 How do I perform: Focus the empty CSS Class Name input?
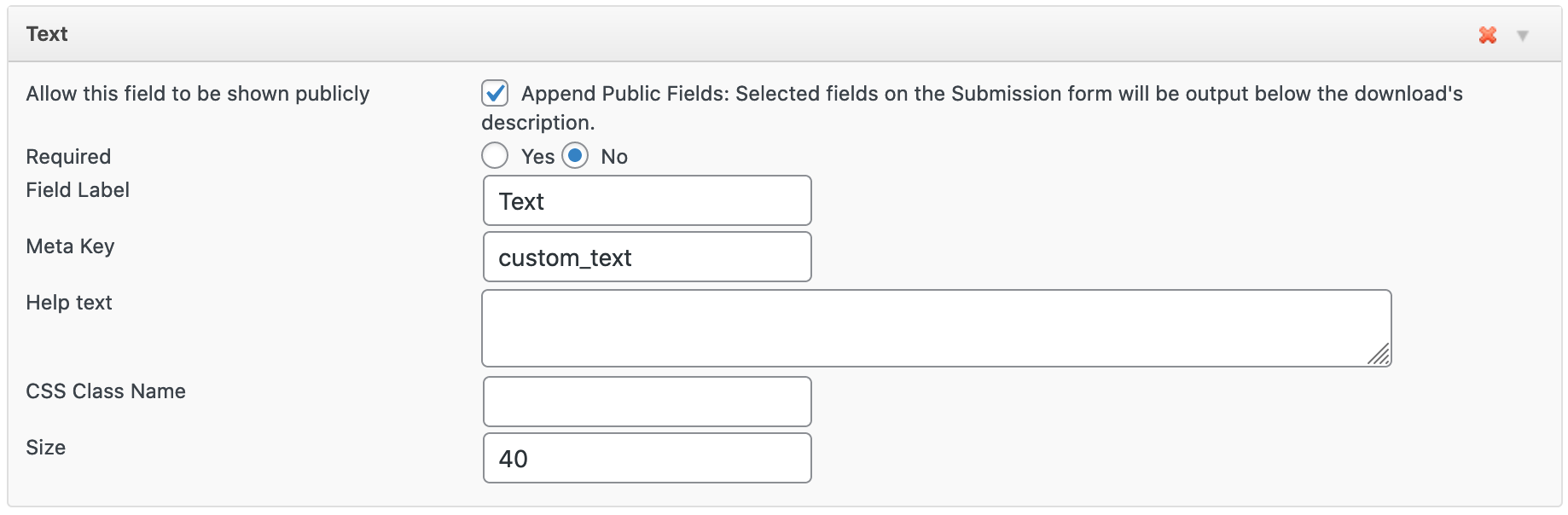(647, 402)
